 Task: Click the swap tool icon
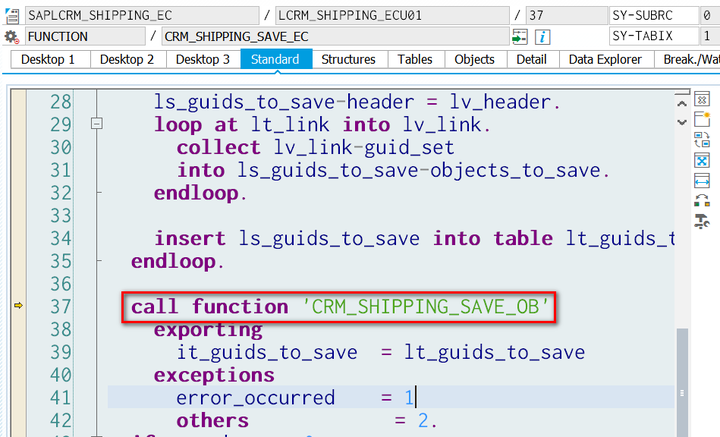[702, 140]
